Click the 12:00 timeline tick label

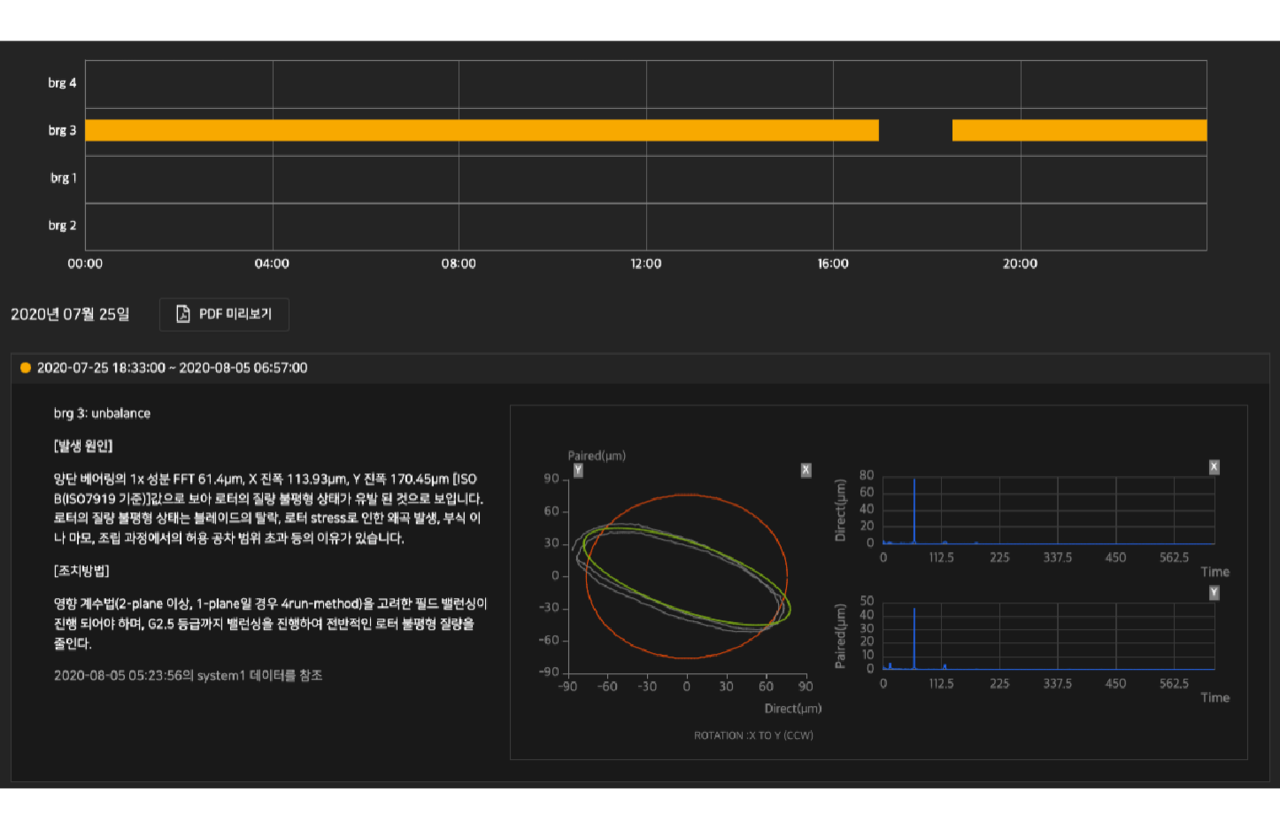pos(646,264)
